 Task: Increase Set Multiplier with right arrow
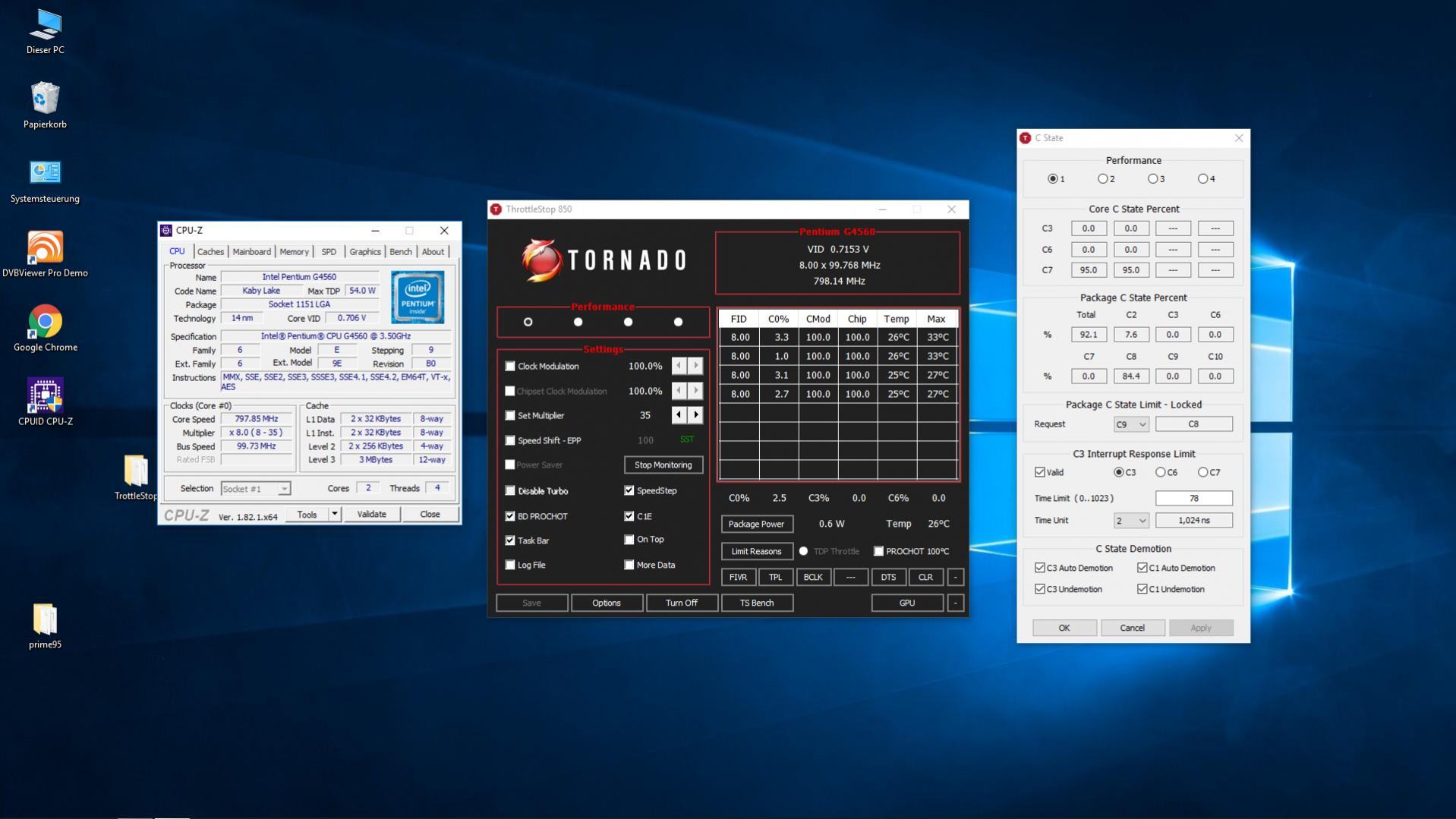pos(695,415)
